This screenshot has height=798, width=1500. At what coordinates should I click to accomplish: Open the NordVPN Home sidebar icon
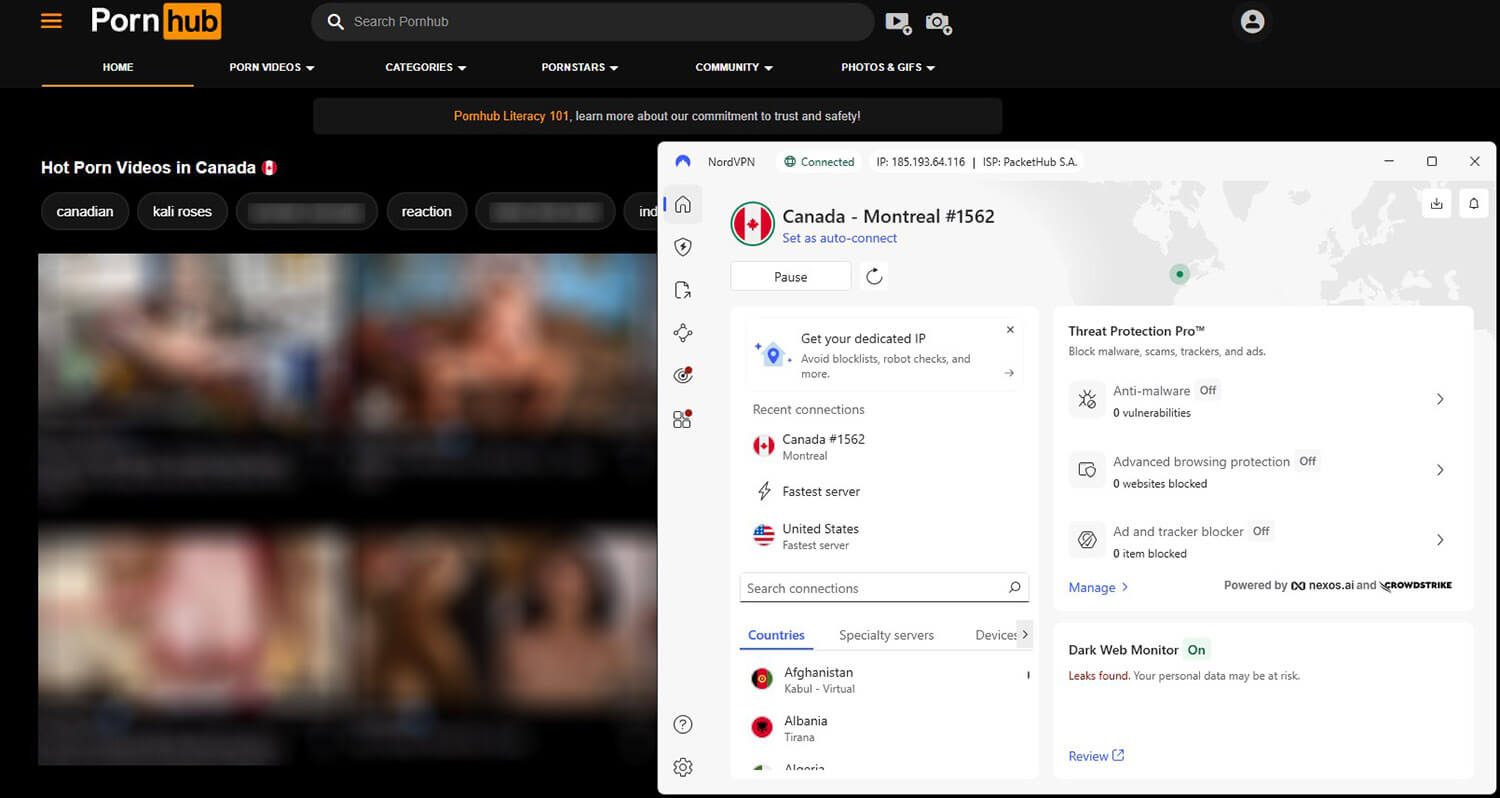tap(683, 203)
